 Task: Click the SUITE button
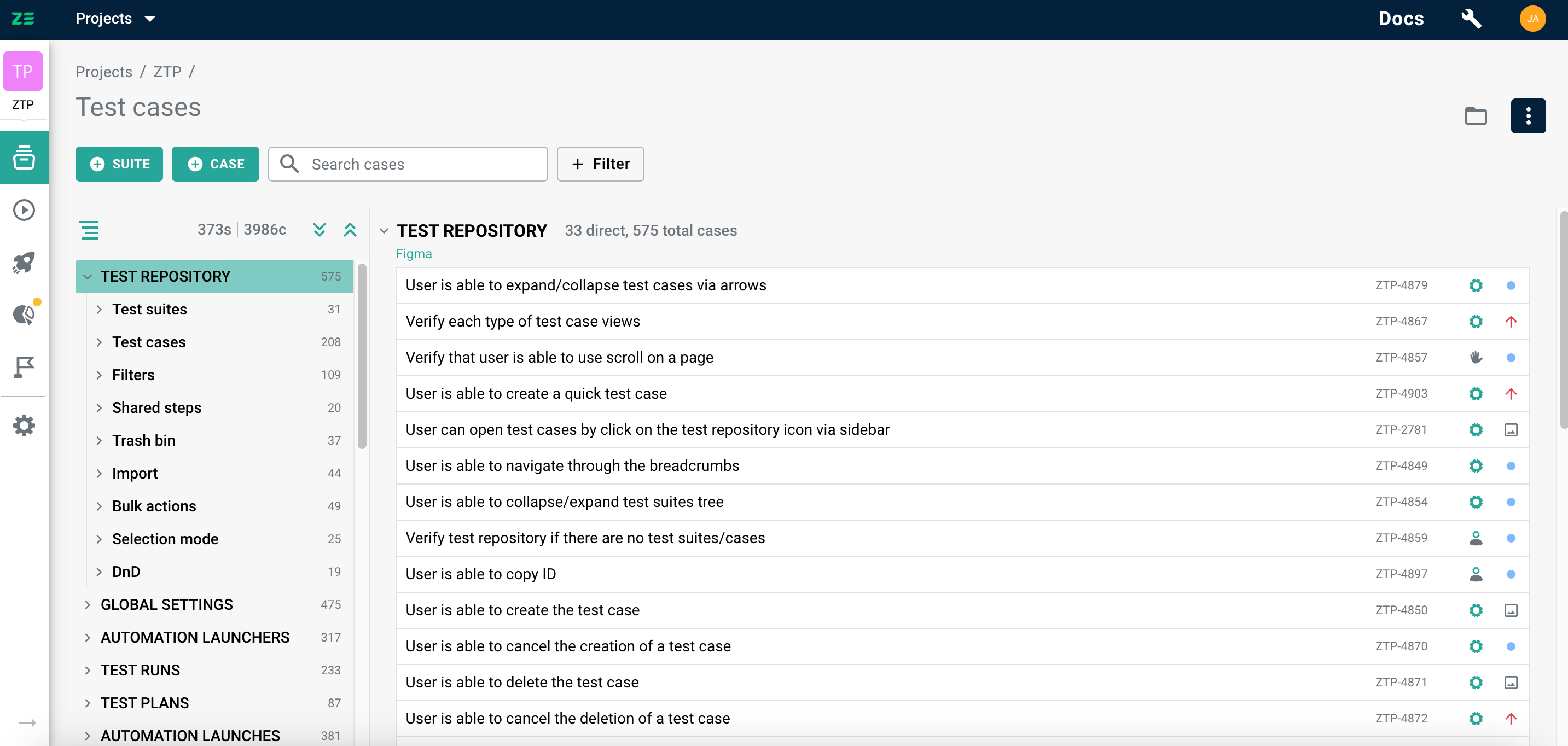[119, 164]
